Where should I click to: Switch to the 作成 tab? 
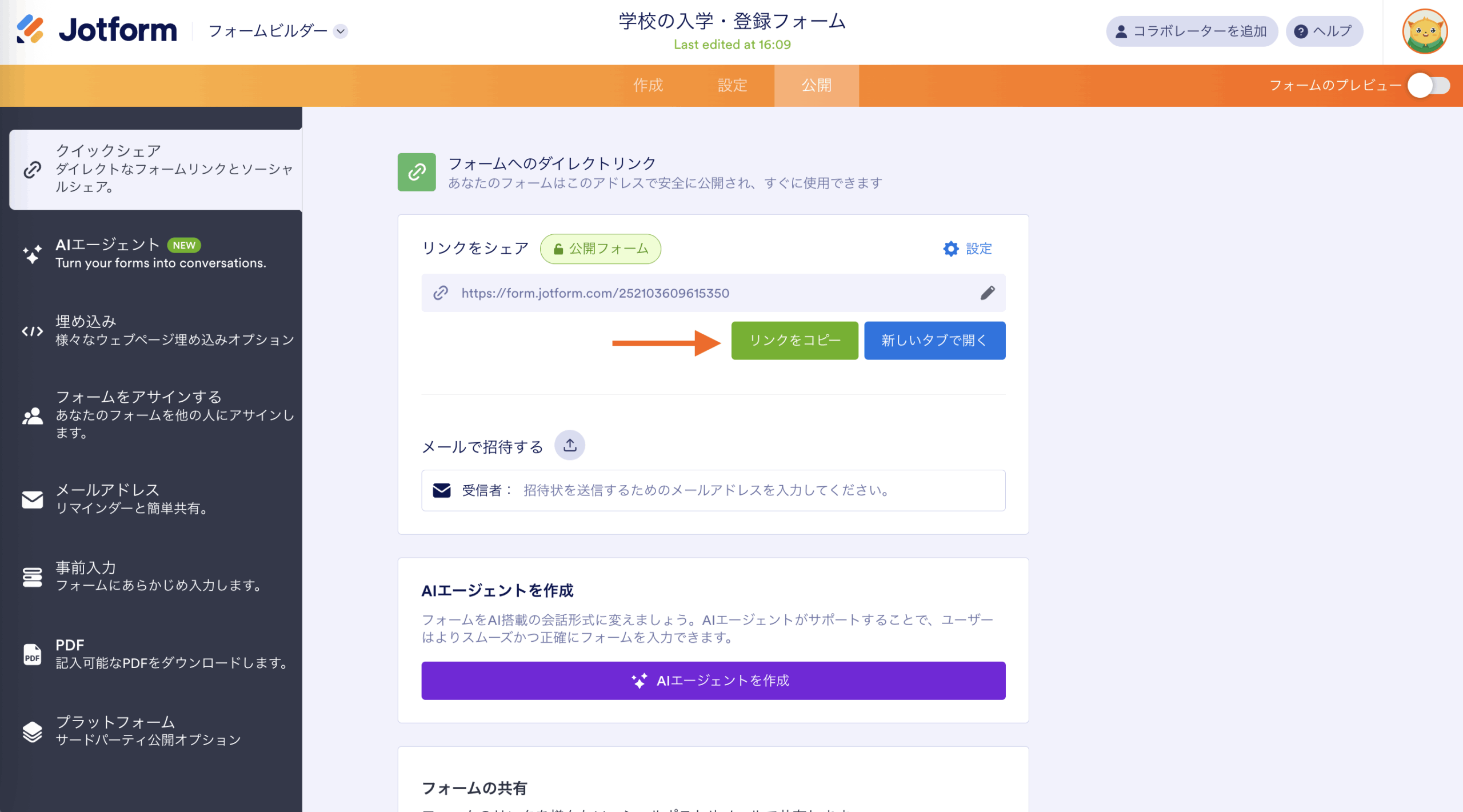coord(648,85)
